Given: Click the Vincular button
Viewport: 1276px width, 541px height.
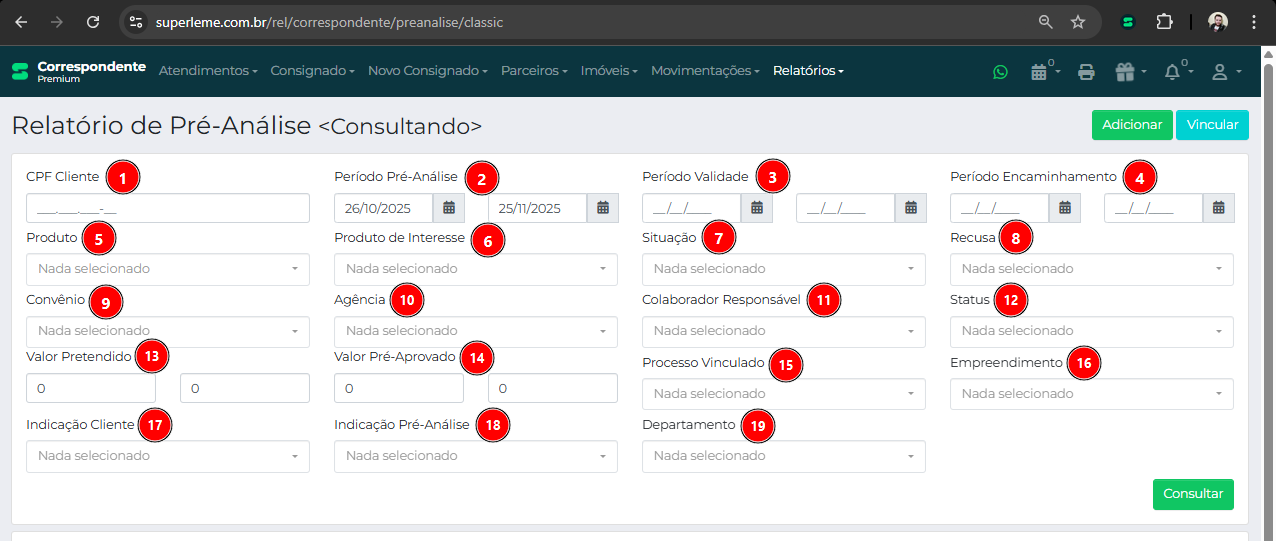Looking at the screenshot, I should coord(1212,125).
